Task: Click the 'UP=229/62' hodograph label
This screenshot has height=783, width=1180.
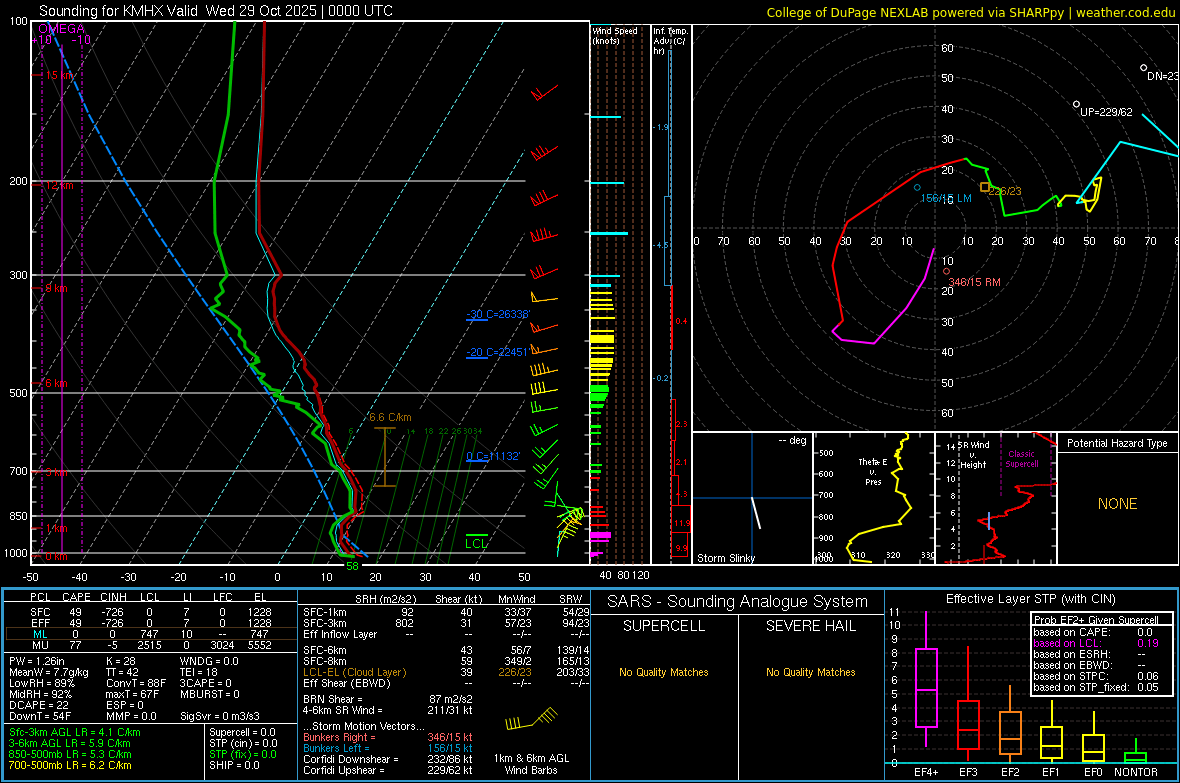Action: click(1106, 112)
